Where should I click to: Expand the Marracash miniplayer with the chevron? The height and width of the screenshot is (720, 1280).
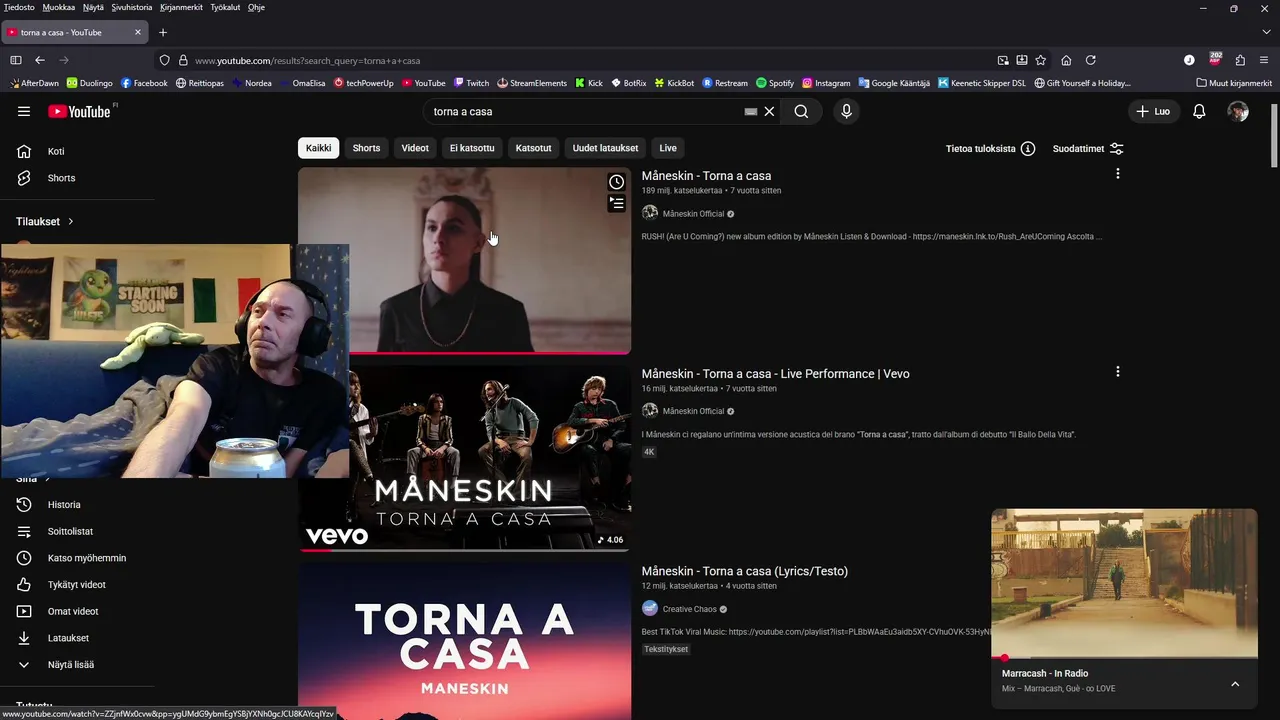1235,684
